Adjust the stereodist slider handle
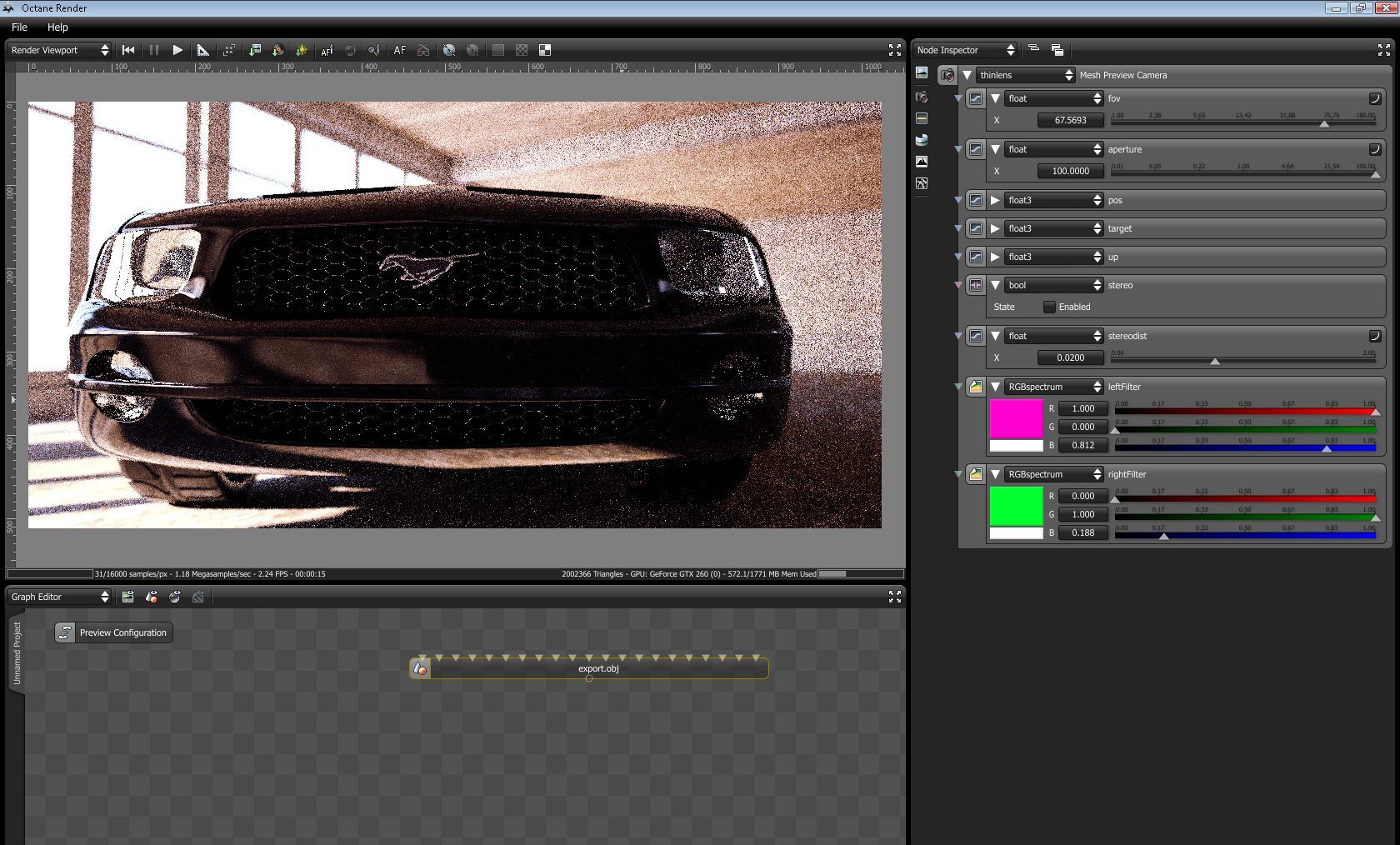This screenshot has height=845, width=1400. pos(1215,362)
